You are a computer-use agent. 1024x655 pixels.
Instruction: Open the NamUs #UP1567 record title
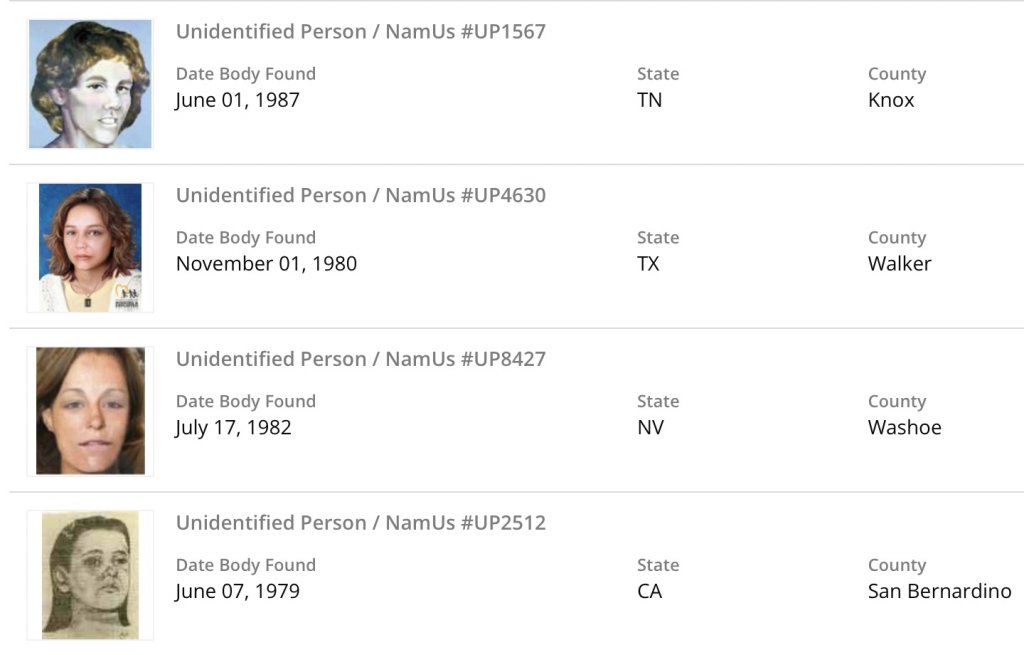(361, 31)
